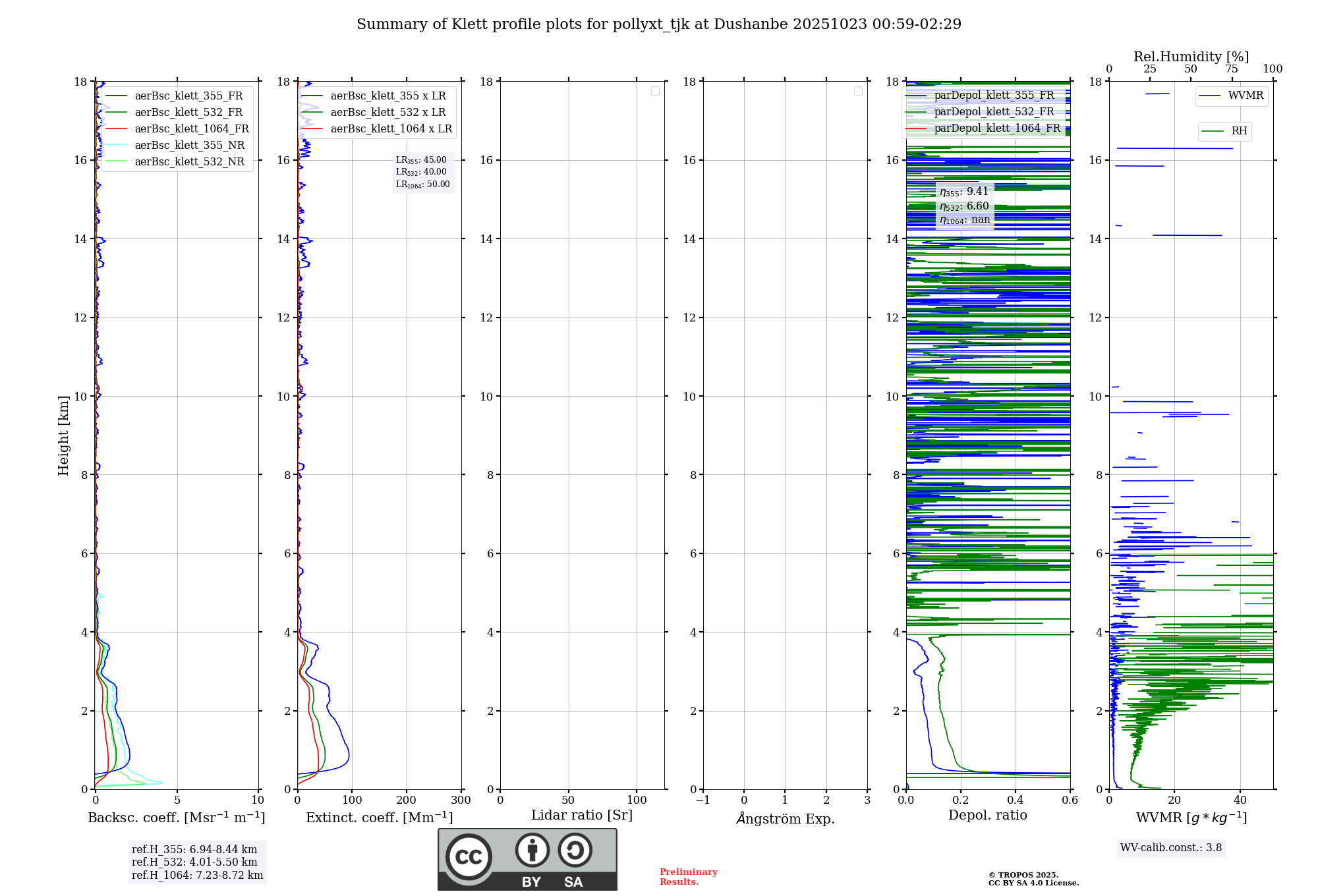The height and width of the screenshot is (896, 1318).
Task: Click the blue aerBsc_klett_355_FR legend line
Action: (117, 96)
